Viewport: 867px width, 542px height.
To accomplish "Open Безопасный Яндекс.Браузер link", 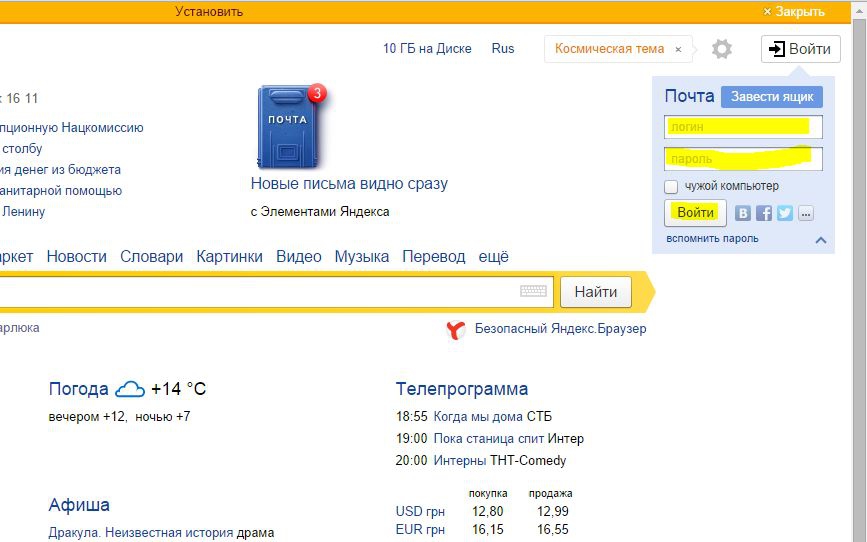I will click(x=561, y=329).
